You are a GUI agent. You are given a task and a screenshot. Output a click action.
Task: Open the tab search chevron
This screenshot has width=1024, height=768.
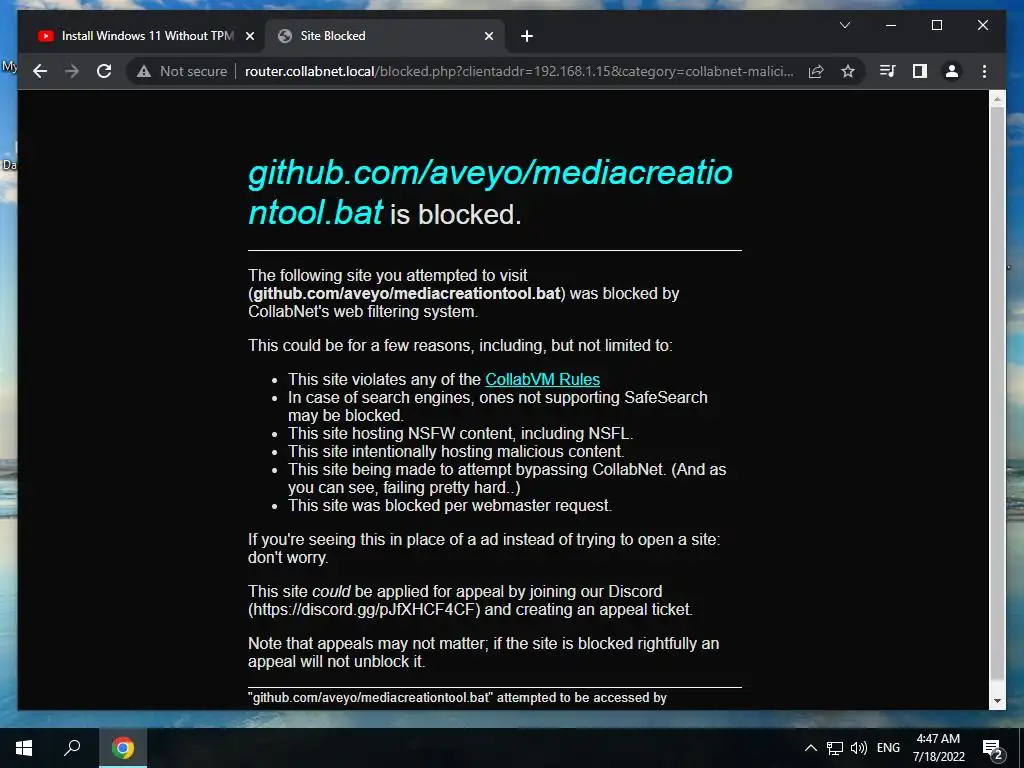(844, 25)
